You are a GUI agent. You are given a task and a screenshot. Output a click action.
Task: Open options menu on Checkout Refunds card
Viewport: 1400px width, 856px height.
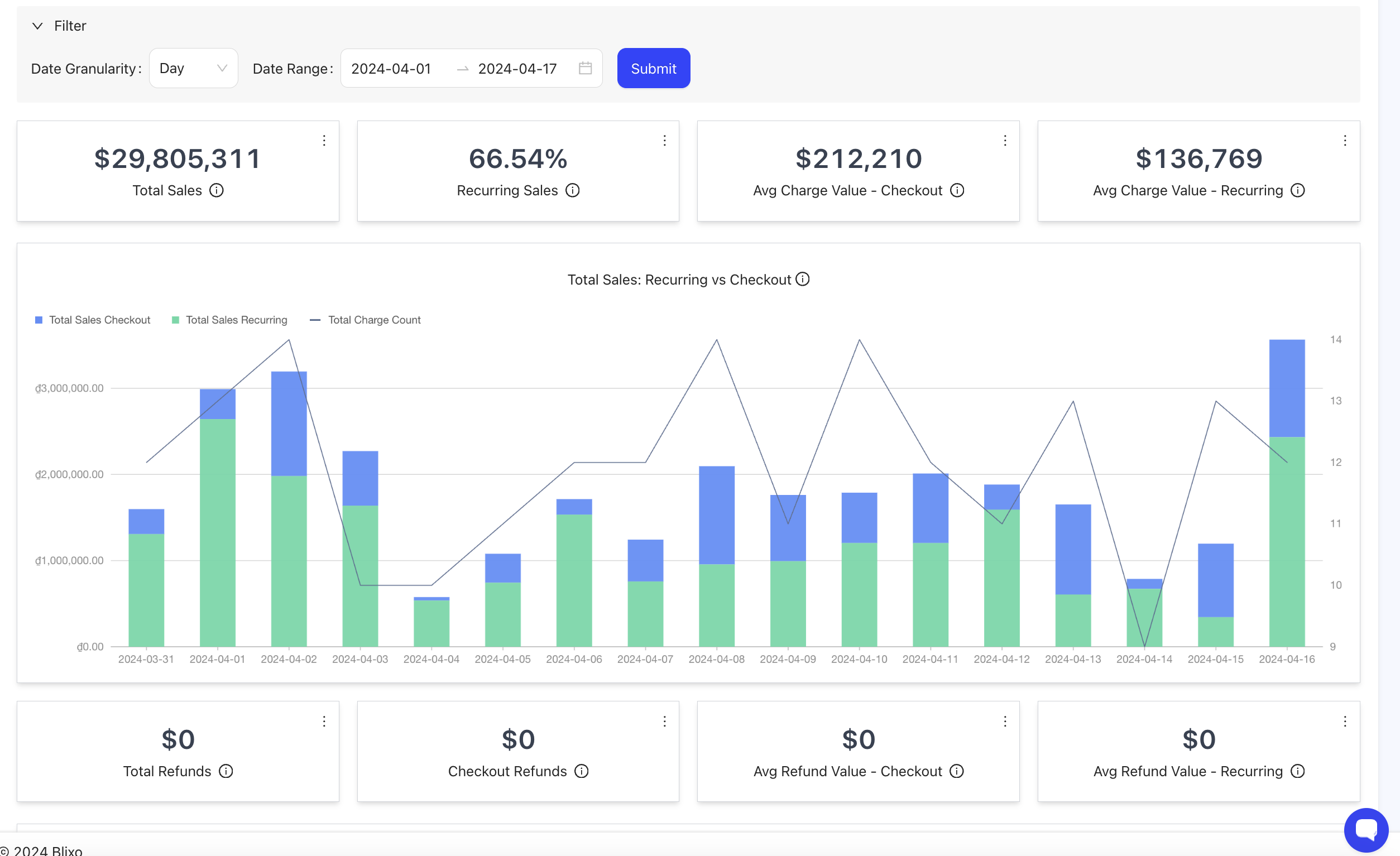(x=664, y=721)
